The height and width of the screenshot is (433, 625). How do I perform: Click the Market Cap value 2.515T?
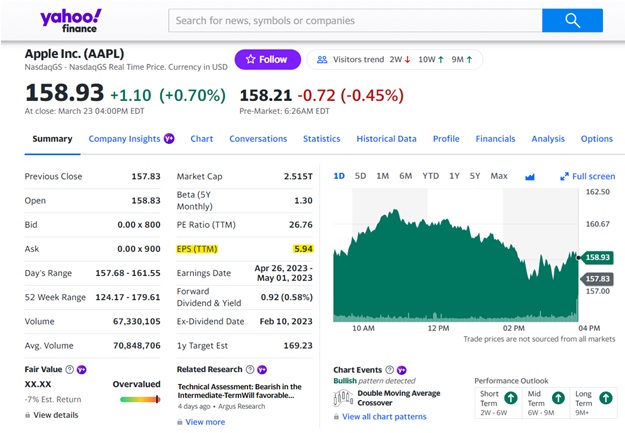coord(298,176)
